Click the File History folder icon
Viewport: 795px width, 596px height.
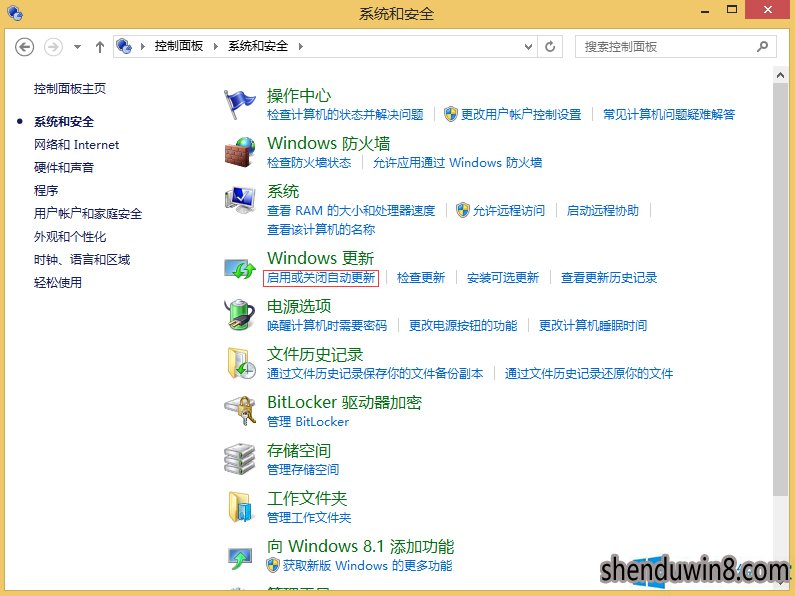240,363
